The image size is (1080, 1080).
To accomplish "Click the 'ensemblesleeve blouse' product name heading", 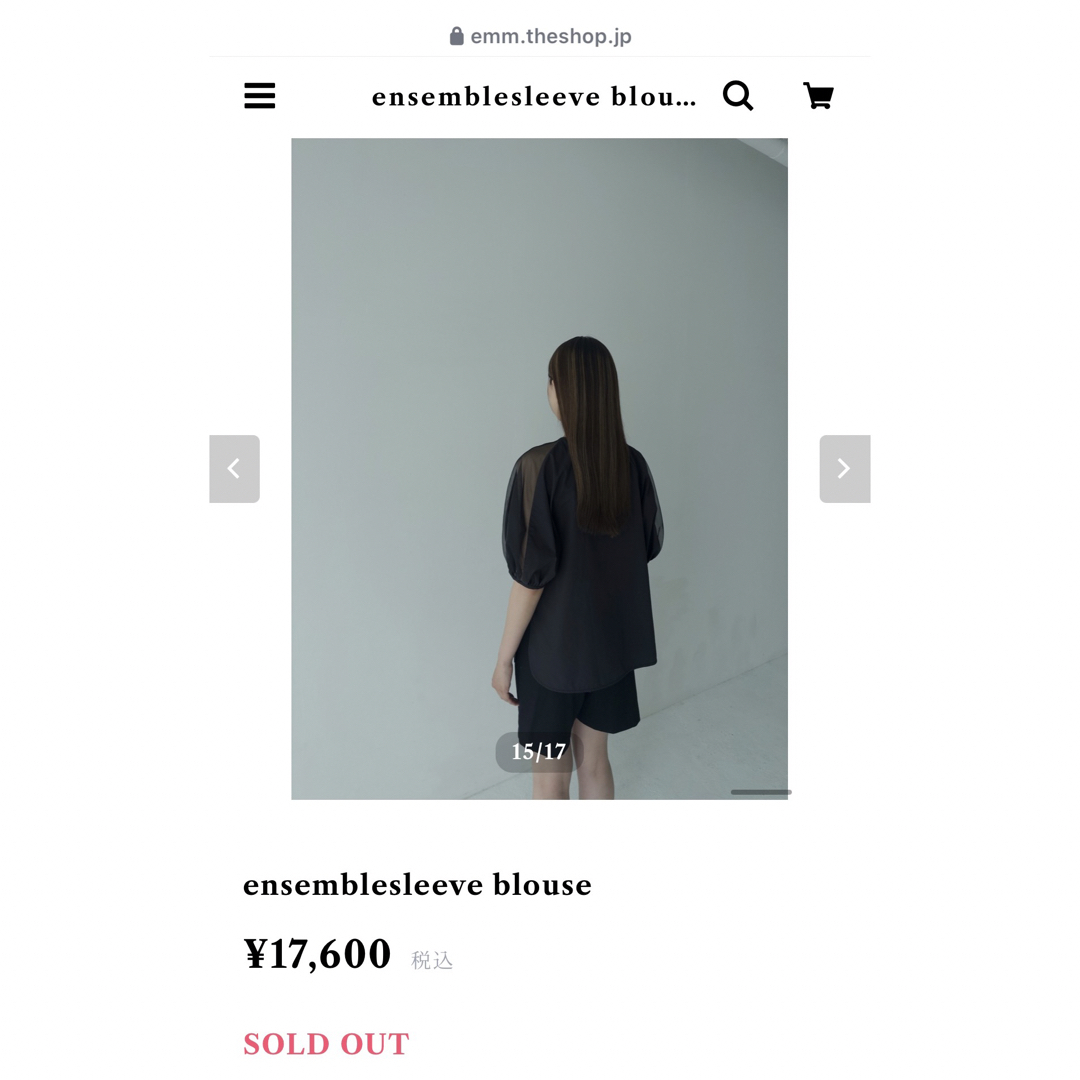I will [x=417, y=885].
